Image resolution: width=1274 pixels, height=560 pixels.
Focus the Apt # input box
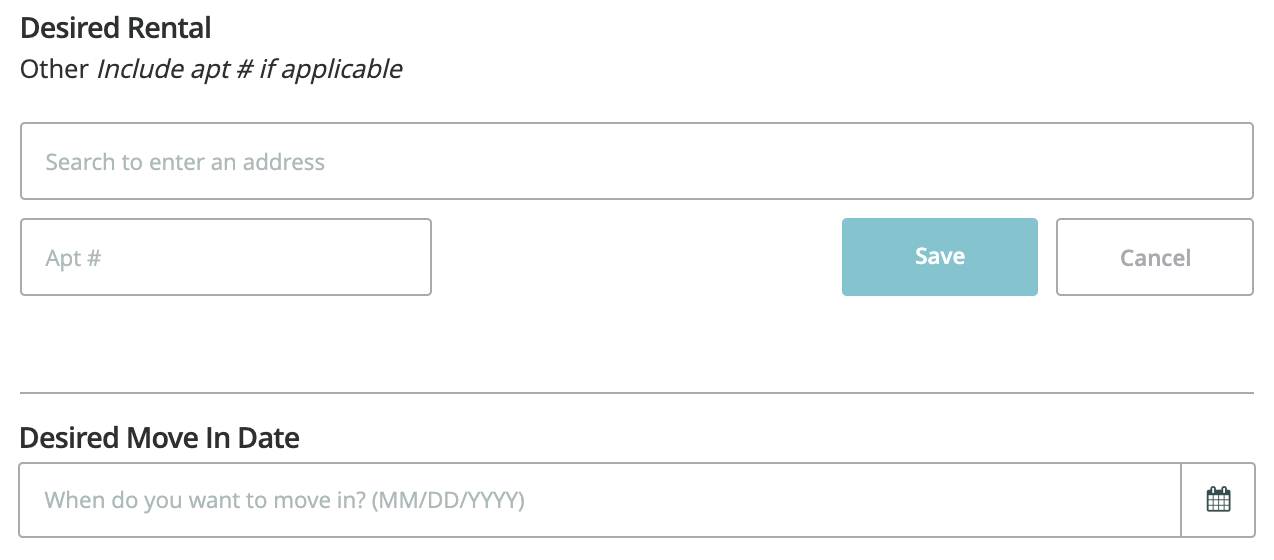click(226, 258)
